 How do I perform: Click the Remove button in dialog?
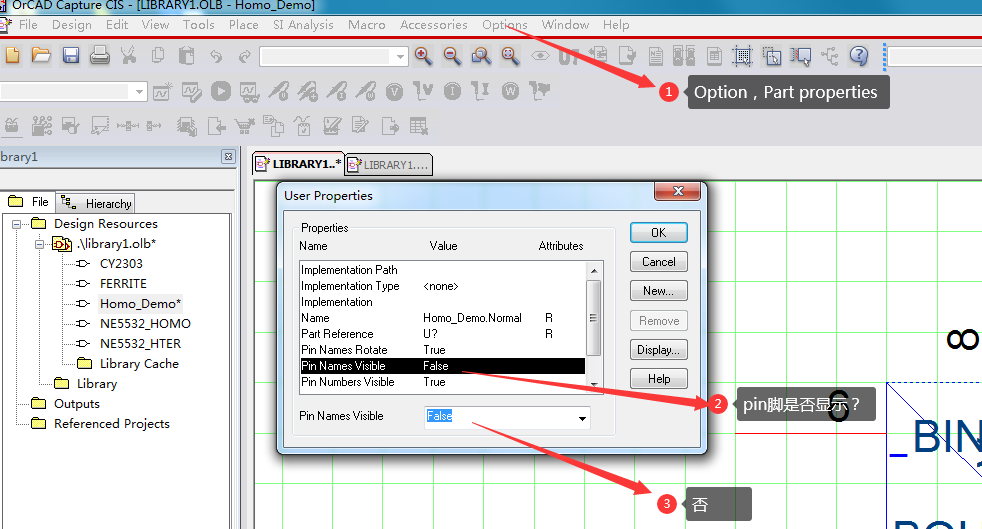pos(659,321)
